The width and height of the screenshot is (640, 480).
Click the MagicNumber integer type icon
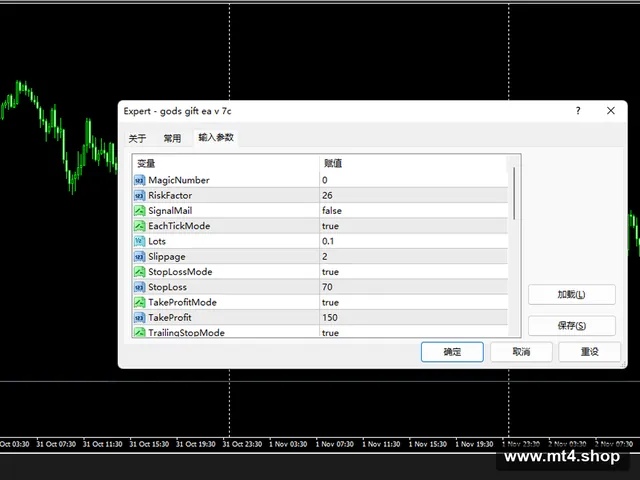click(139, 180)
